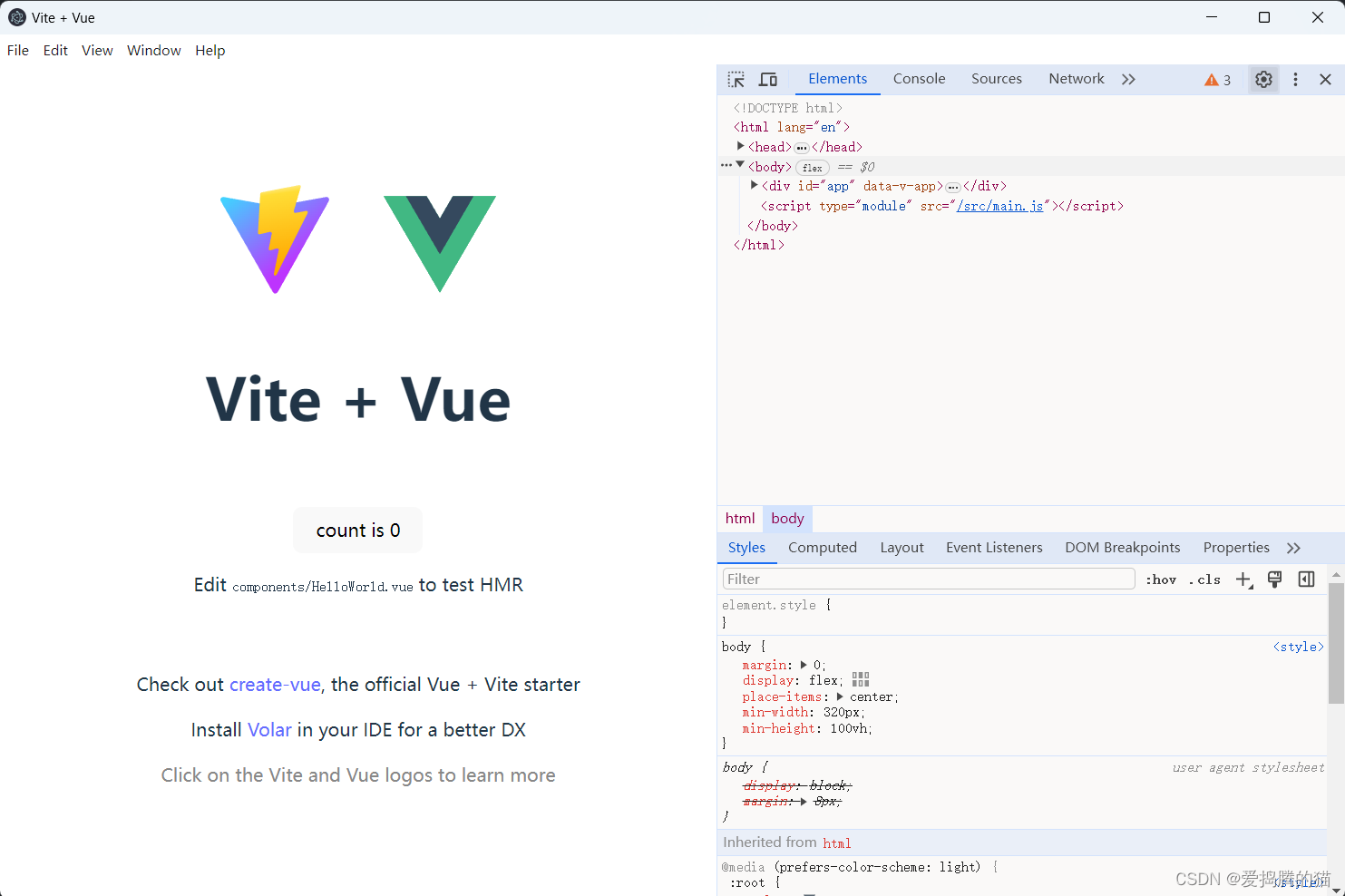Click the Vite logo
Screen dimensions: 1345x896
(x=275, y=239)
